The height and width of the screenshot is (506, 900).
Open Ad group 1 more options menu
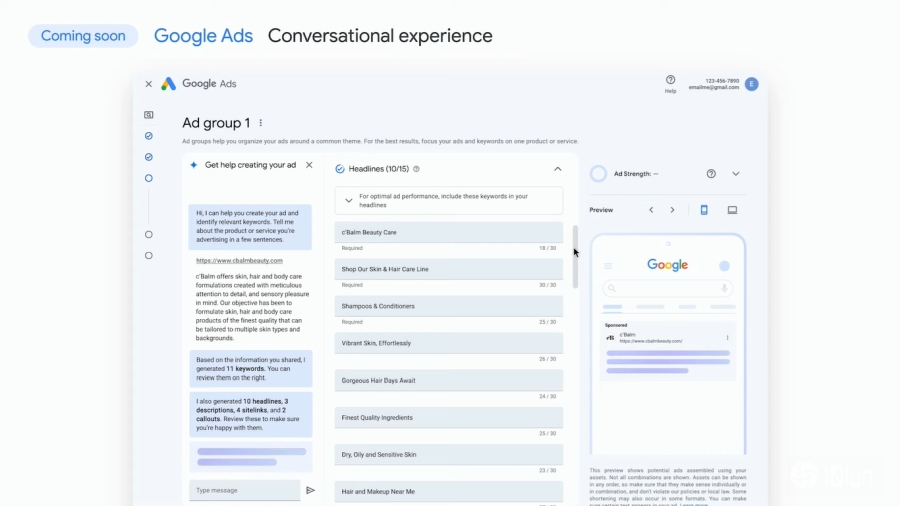point(261,123)
